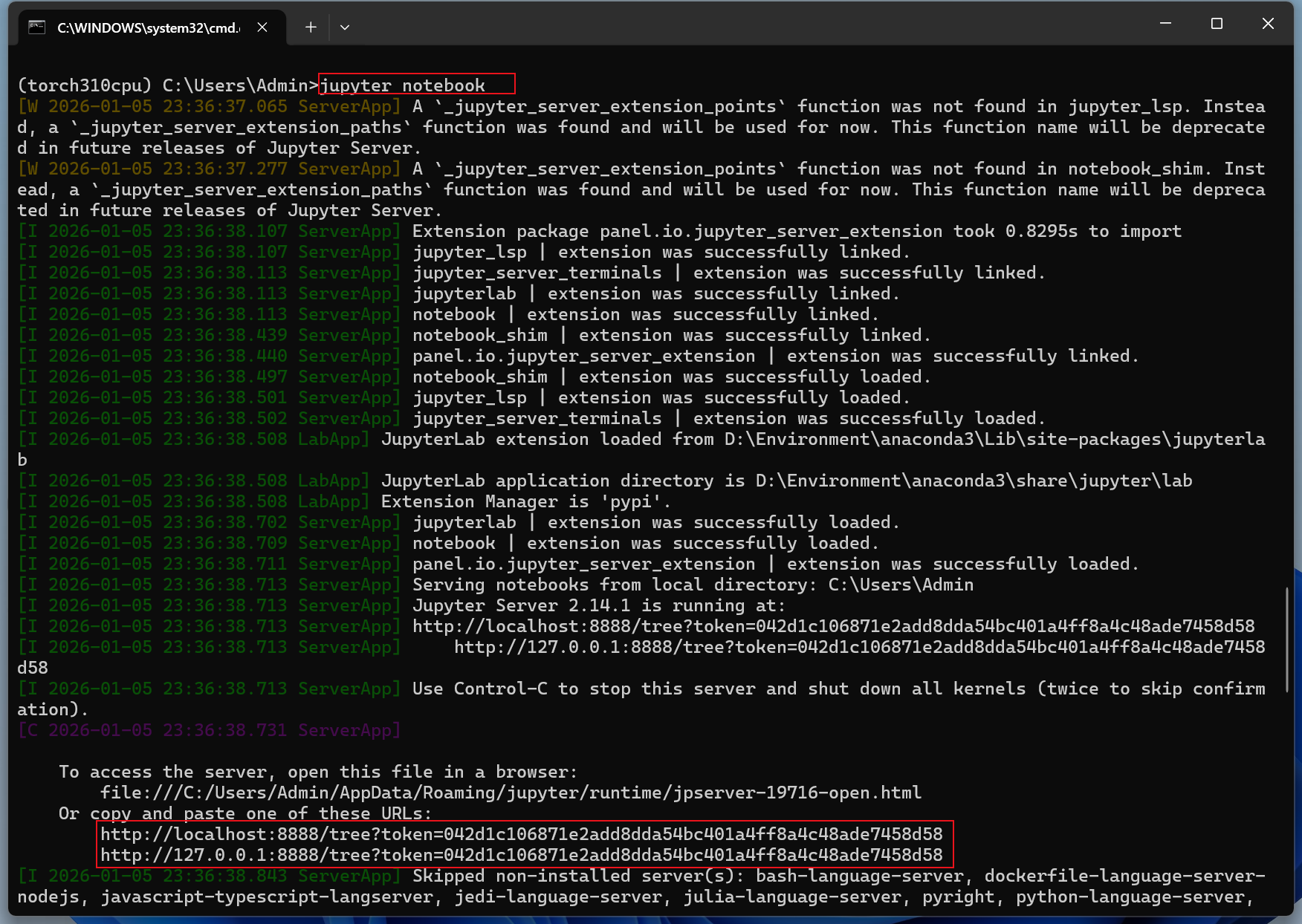Click 'Use Control-C to stop this server' line
This screenshot has height=924, width=1302.
tap(641, 699)
